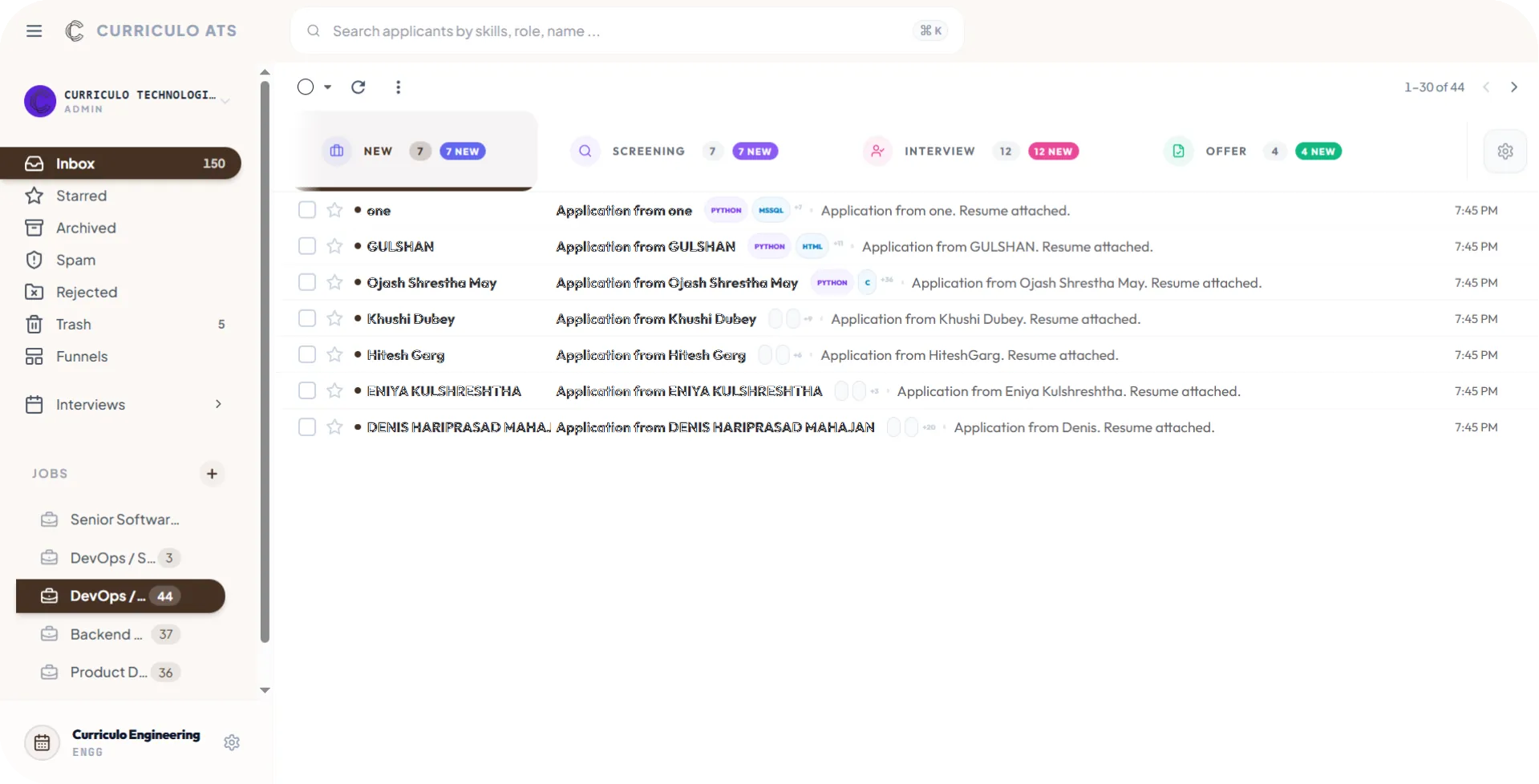The width and height of the screenshot is (1539, 784).
Task: Tick the ENIYA KULSHRESHTHA checkbox
Action: click(307, 390)
